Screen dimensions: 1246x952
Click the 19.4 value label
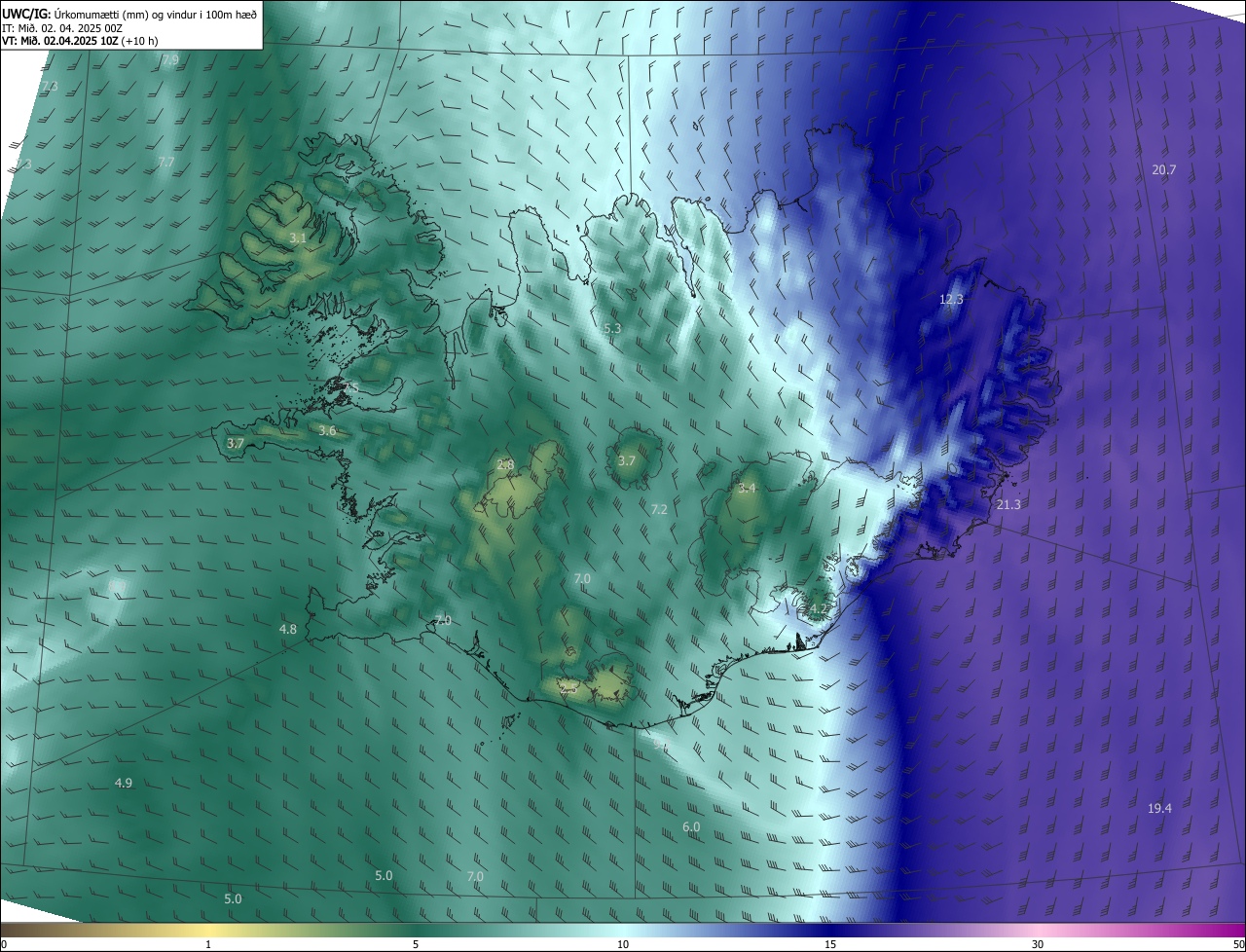(x=1159, y=809)
